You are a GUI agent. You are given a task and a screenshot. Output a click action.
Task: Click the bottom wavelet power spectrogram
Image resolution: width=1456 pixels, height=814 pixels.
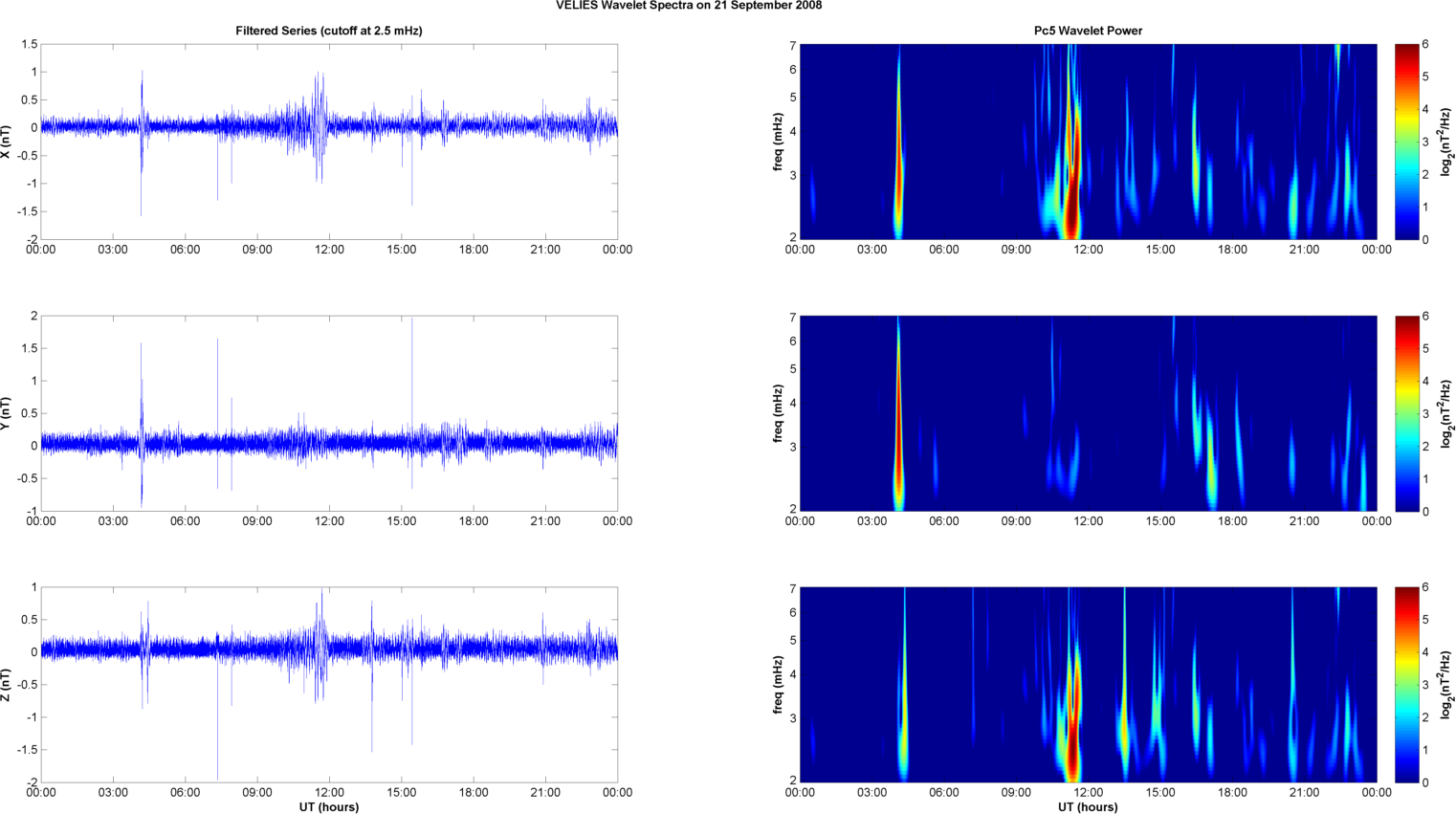click(x=1088, y=685)
